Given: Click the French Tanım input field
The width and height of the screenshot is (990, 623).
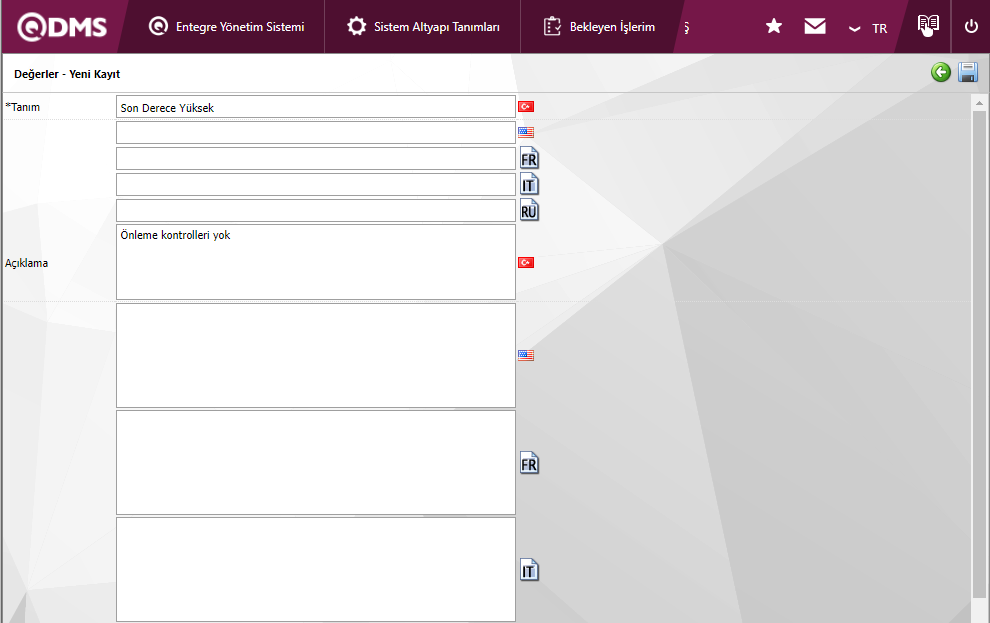Looking at the screenshot, I should [x=316, y=158].
